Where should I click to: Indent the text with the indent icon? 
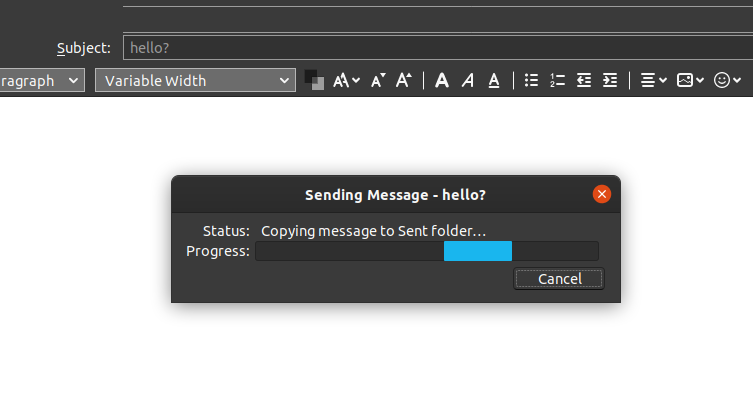(x=610, y=80)
